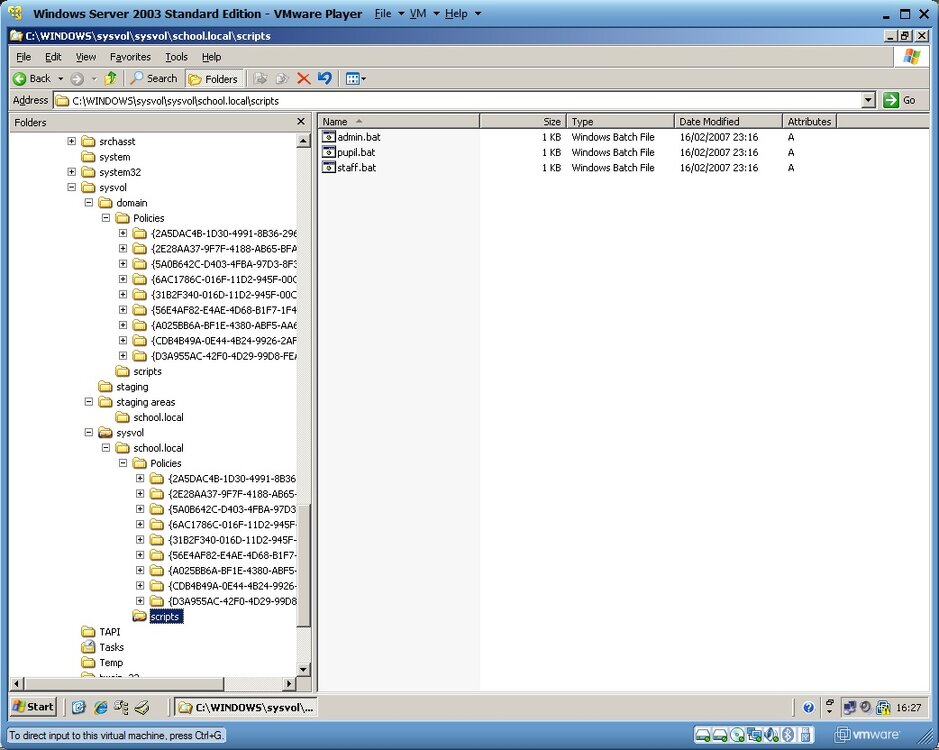Click the Forward navigation arrow icon
This screenshot has width=939, height=750.
coord(77,78)
